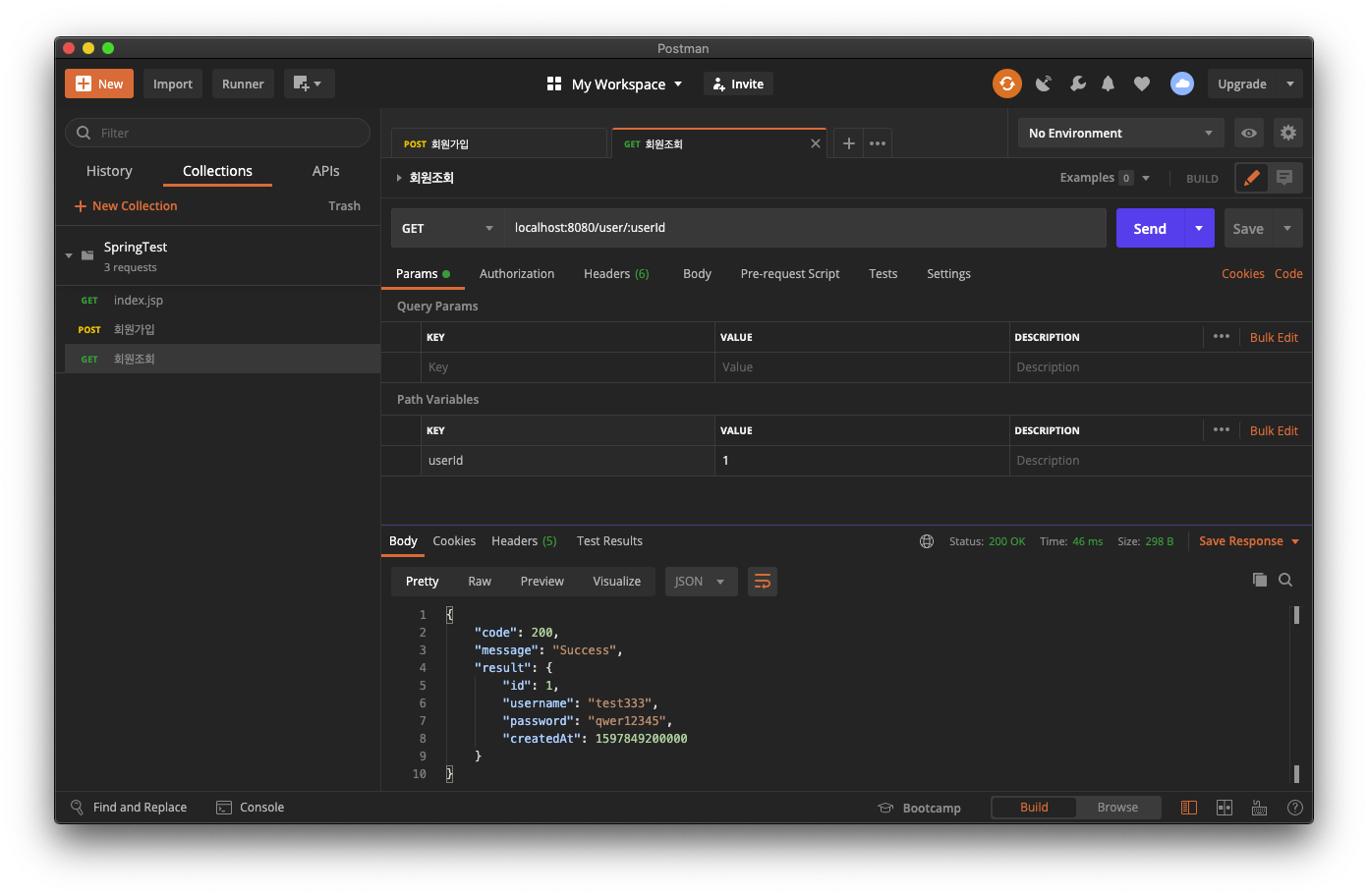Open the request Settings tab
The height and width of the screenshot is (896, 1368).
(x=948, y=274)
